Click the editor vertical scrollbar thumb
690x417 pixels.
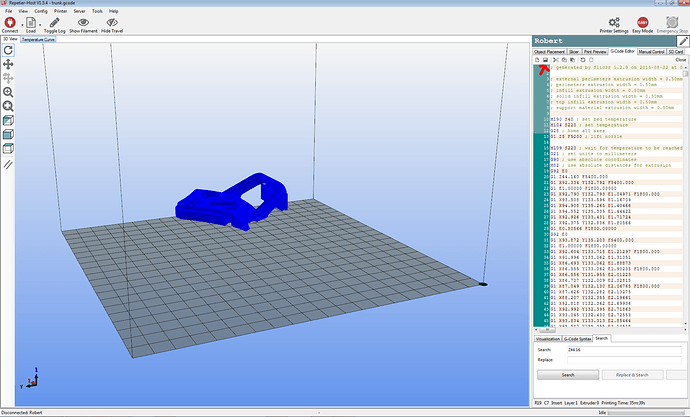686,73
